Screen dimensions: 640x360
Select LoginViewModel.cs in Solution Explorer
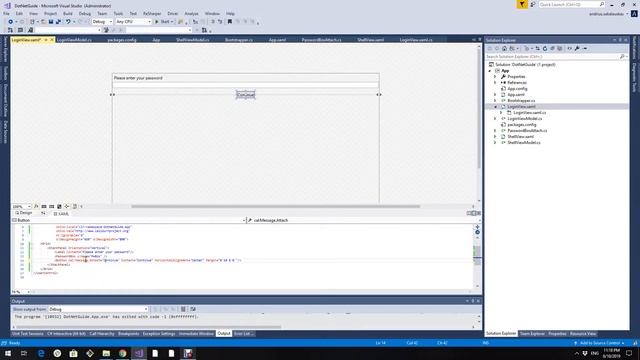point(524,118)
